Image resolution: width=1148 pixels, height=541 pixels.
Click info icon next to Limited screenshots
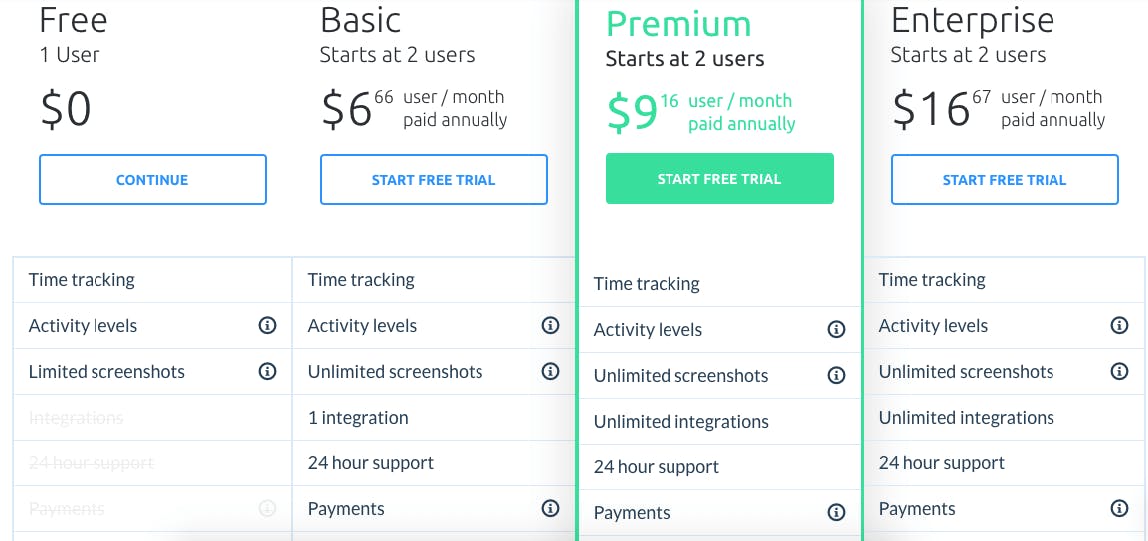point(267,371)
